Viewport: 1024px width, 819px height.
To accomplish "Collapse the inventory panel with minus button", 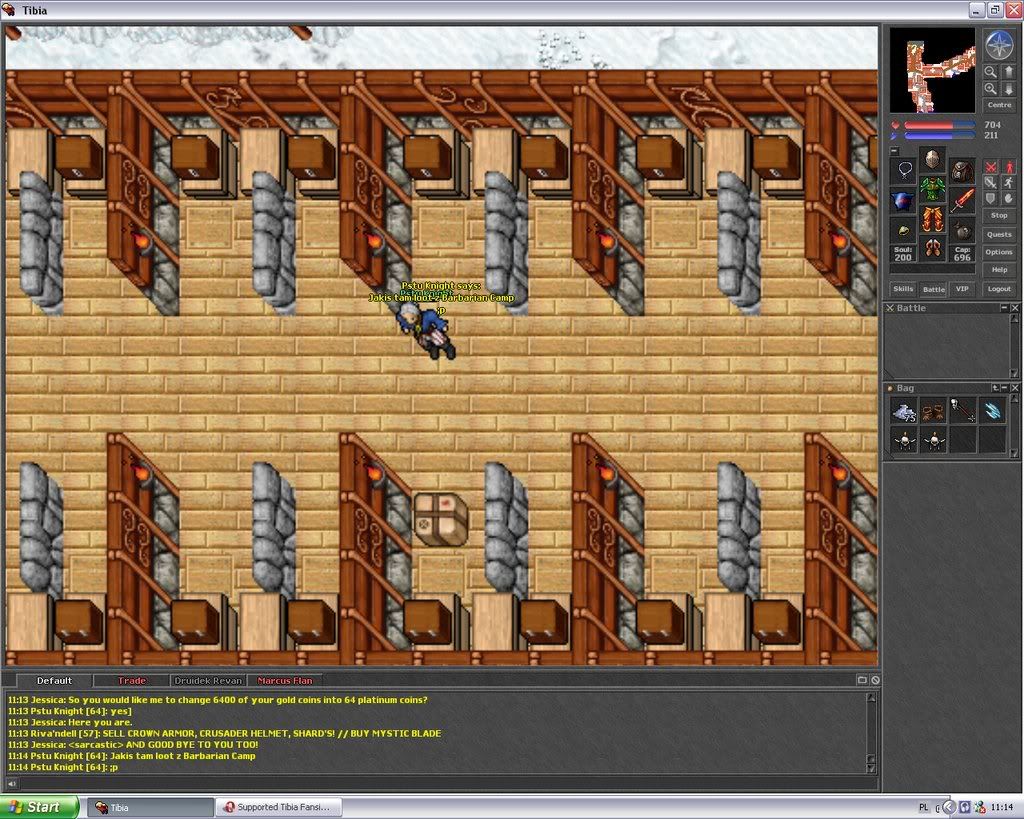I will point(895,151).
